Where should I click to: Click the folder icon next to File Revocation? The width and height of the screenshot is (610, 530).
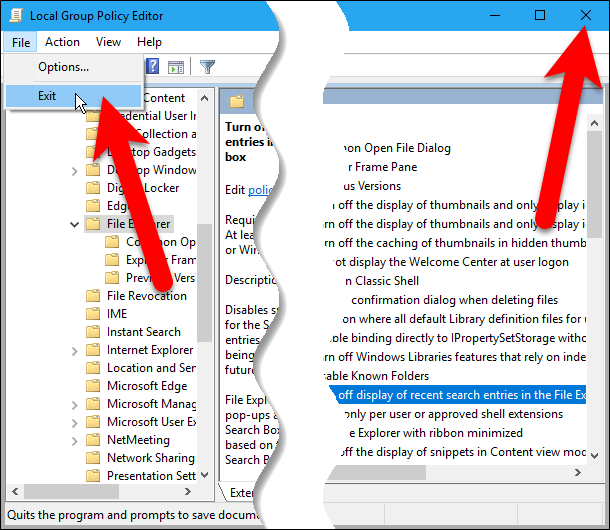93,296
